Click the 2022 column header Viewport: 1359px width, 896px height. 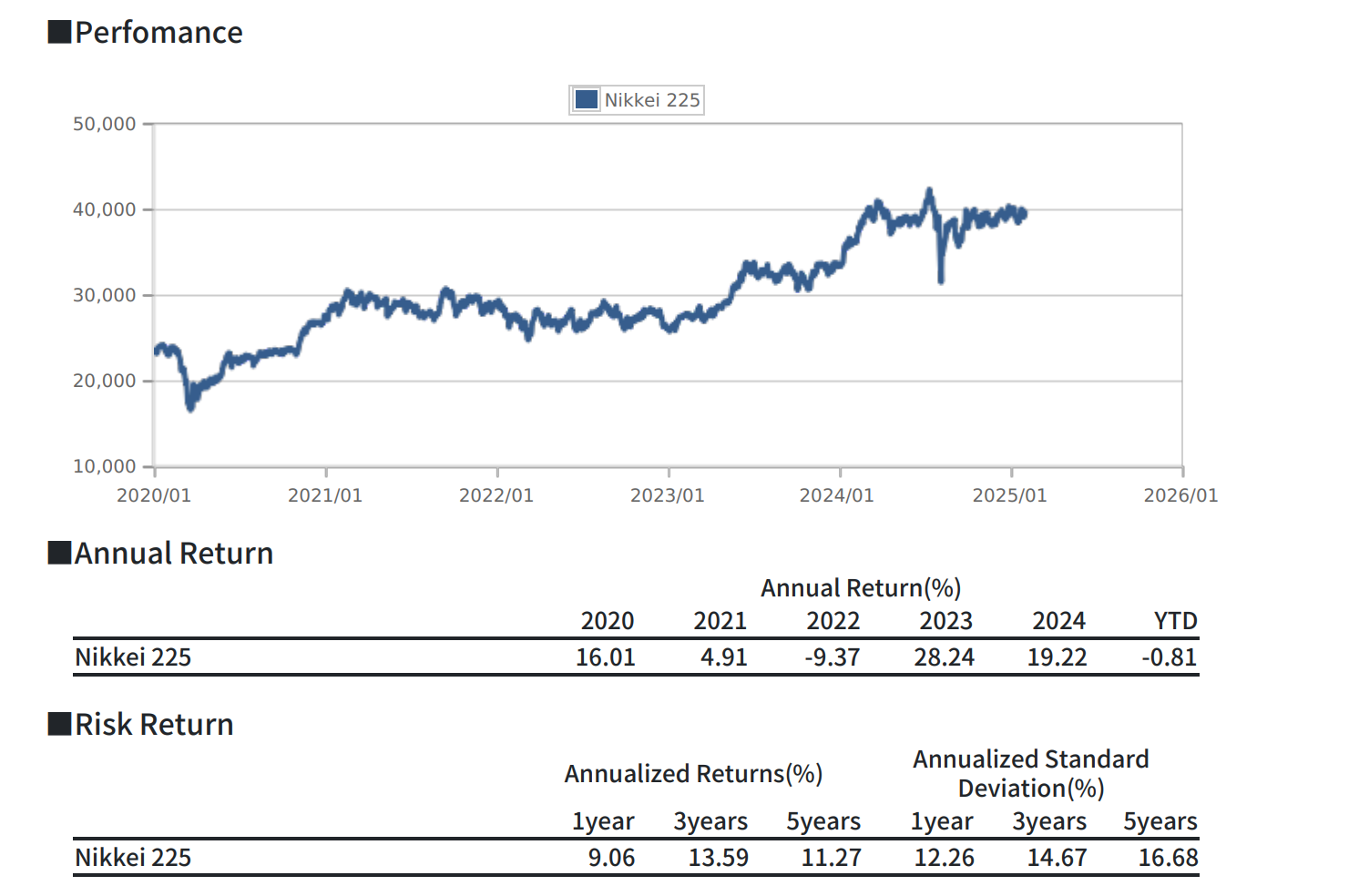[x=833, y=621]
